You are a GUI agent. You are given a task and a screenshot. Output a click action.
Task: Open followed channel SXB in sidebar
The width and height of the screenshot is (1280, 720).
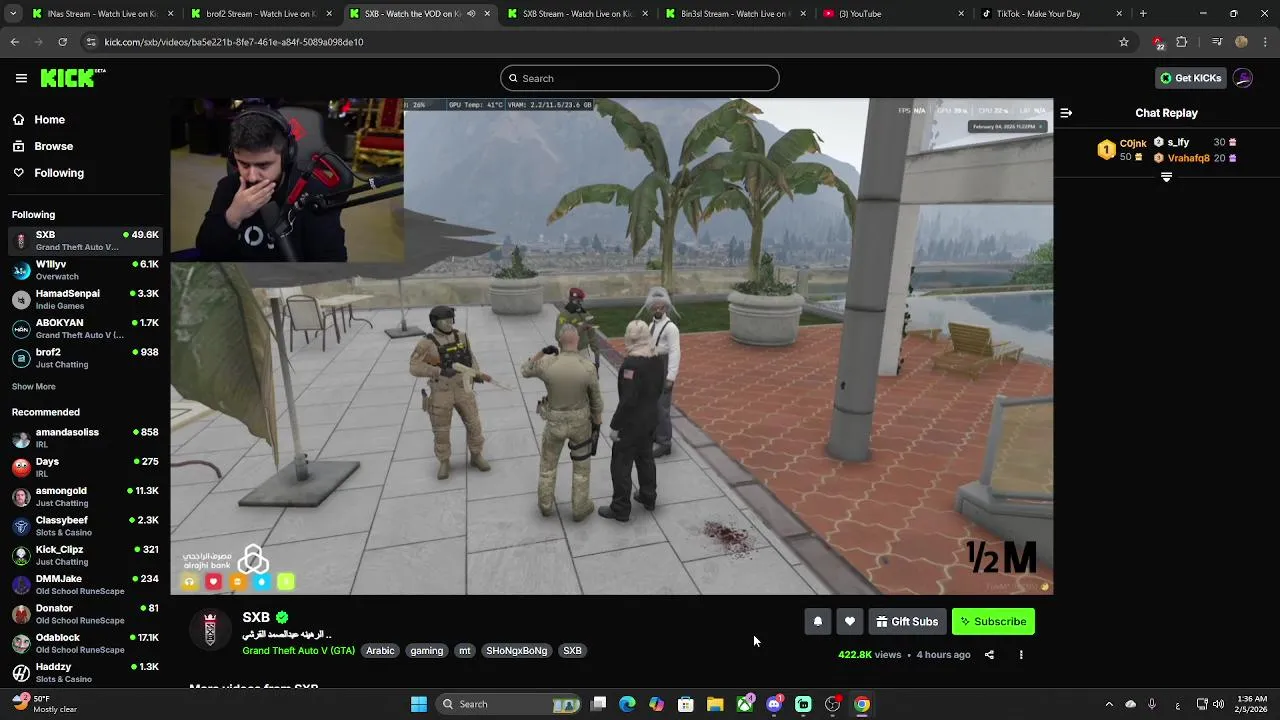[85, 240]
